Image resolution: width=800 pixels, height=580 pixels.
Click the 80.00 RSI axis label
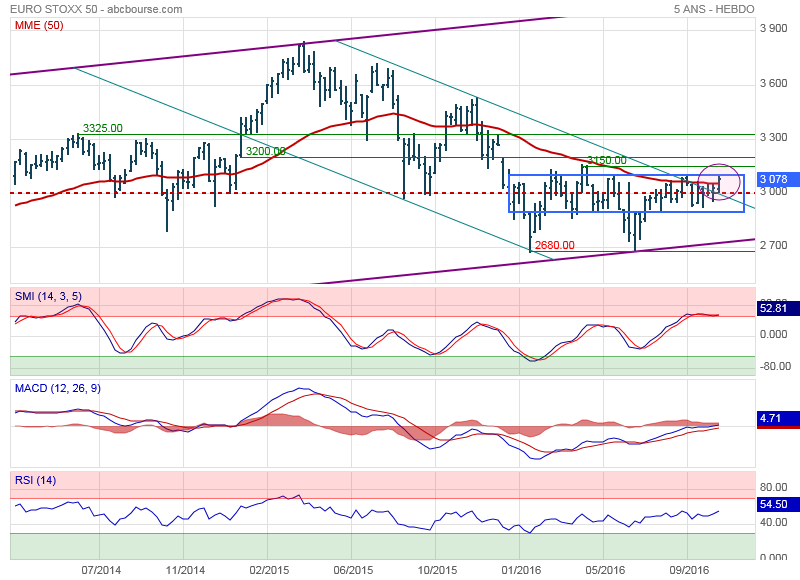pyautogui.click(x=773, y=487)
